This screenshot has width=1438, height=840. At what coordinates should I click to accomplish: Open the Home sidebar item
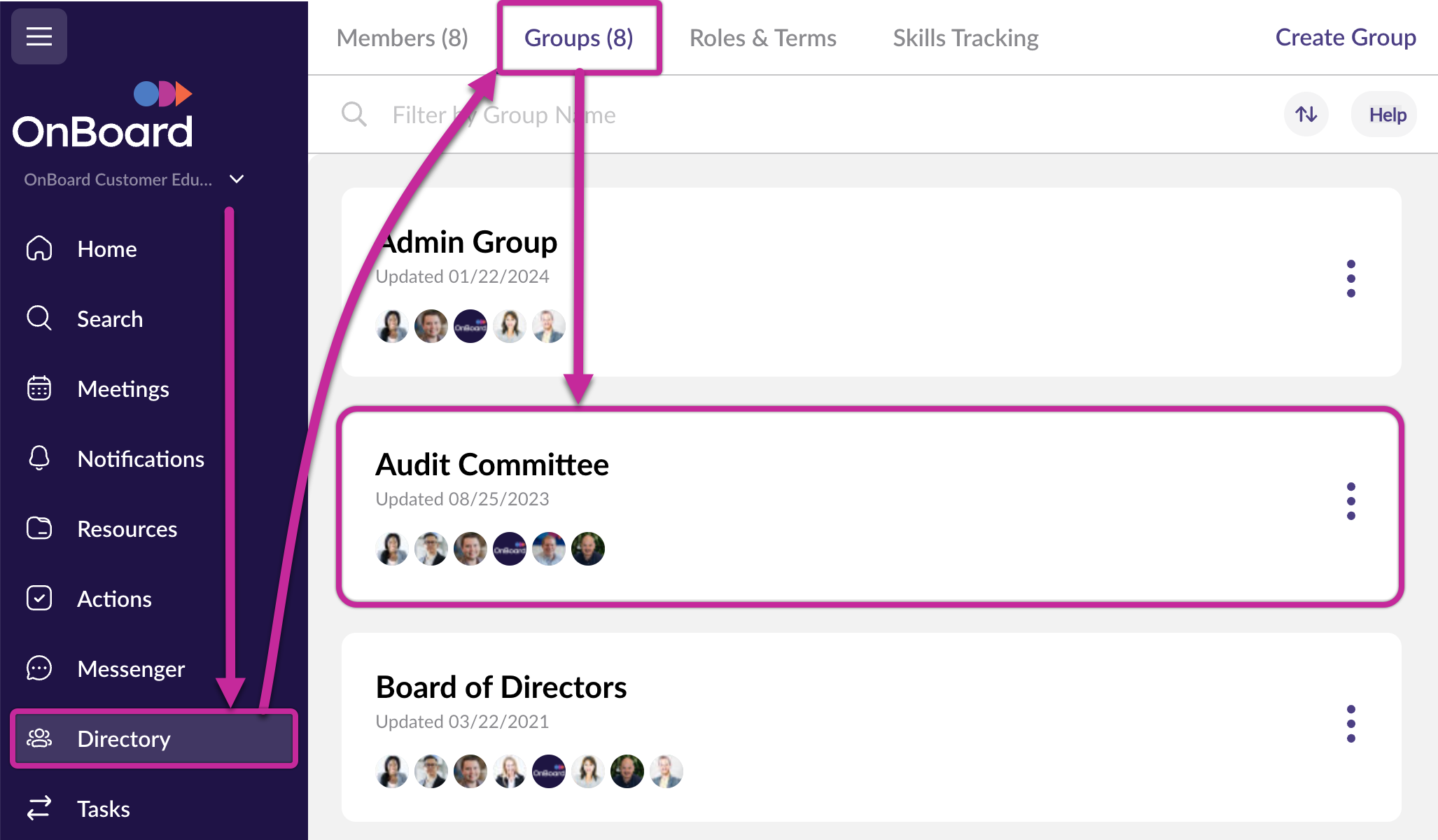pyautogui.click(x=106, y=249)
